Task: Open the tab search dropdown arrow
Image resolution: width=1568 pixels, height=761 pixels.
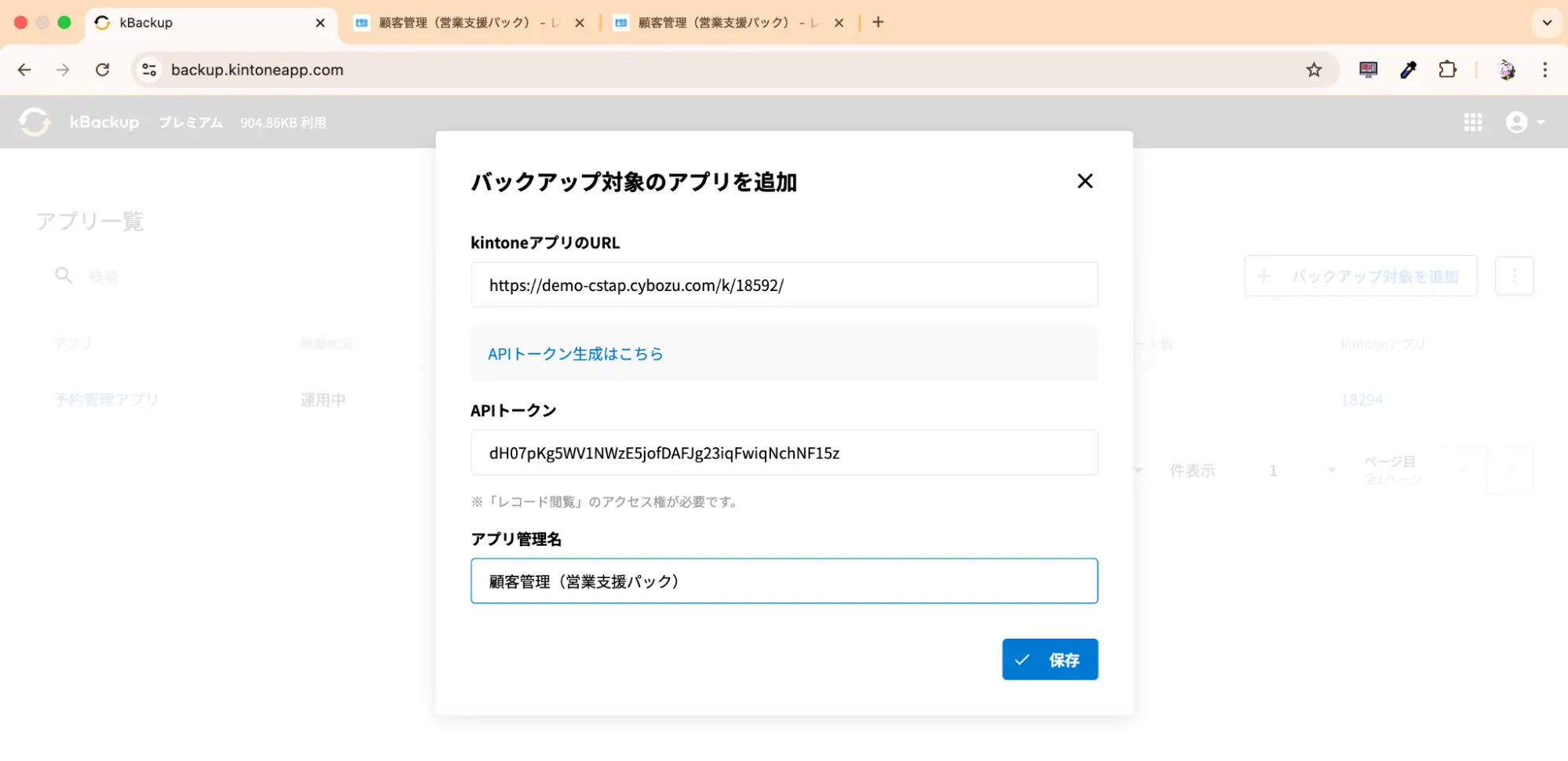Action: click(x=1547, y=23)
